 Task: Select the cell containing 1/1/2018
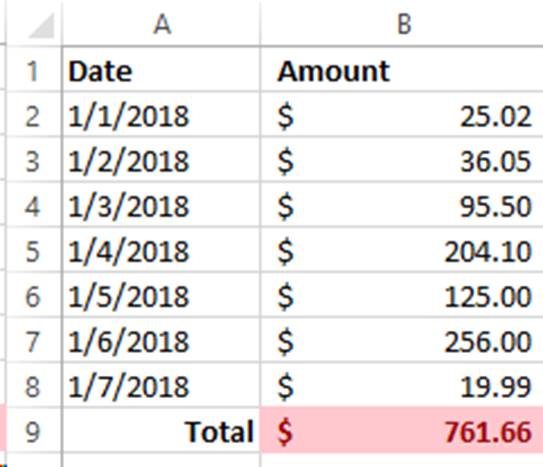161,115
